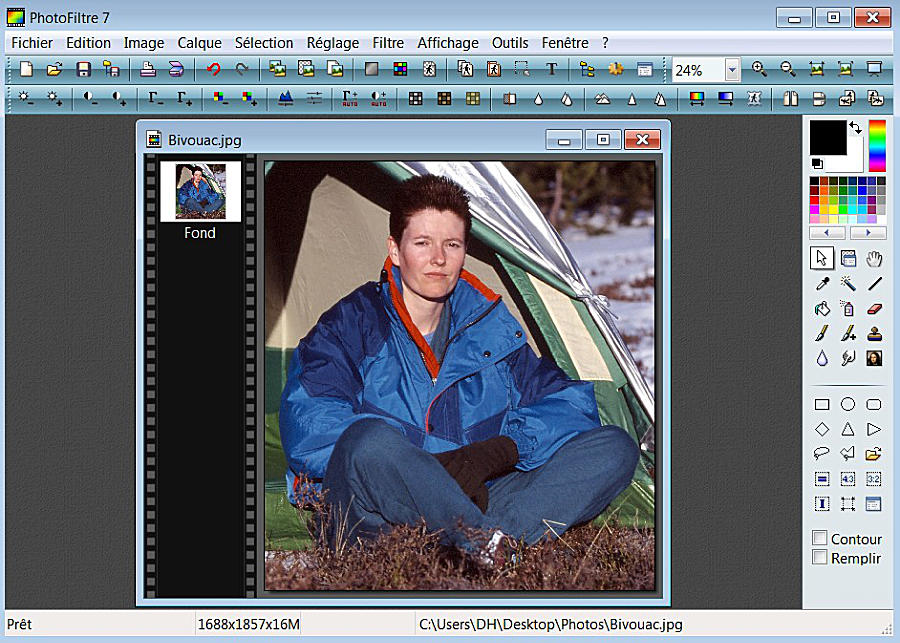Choose the Ellipse selection shape
900x643 pixels.
point(848,405)
